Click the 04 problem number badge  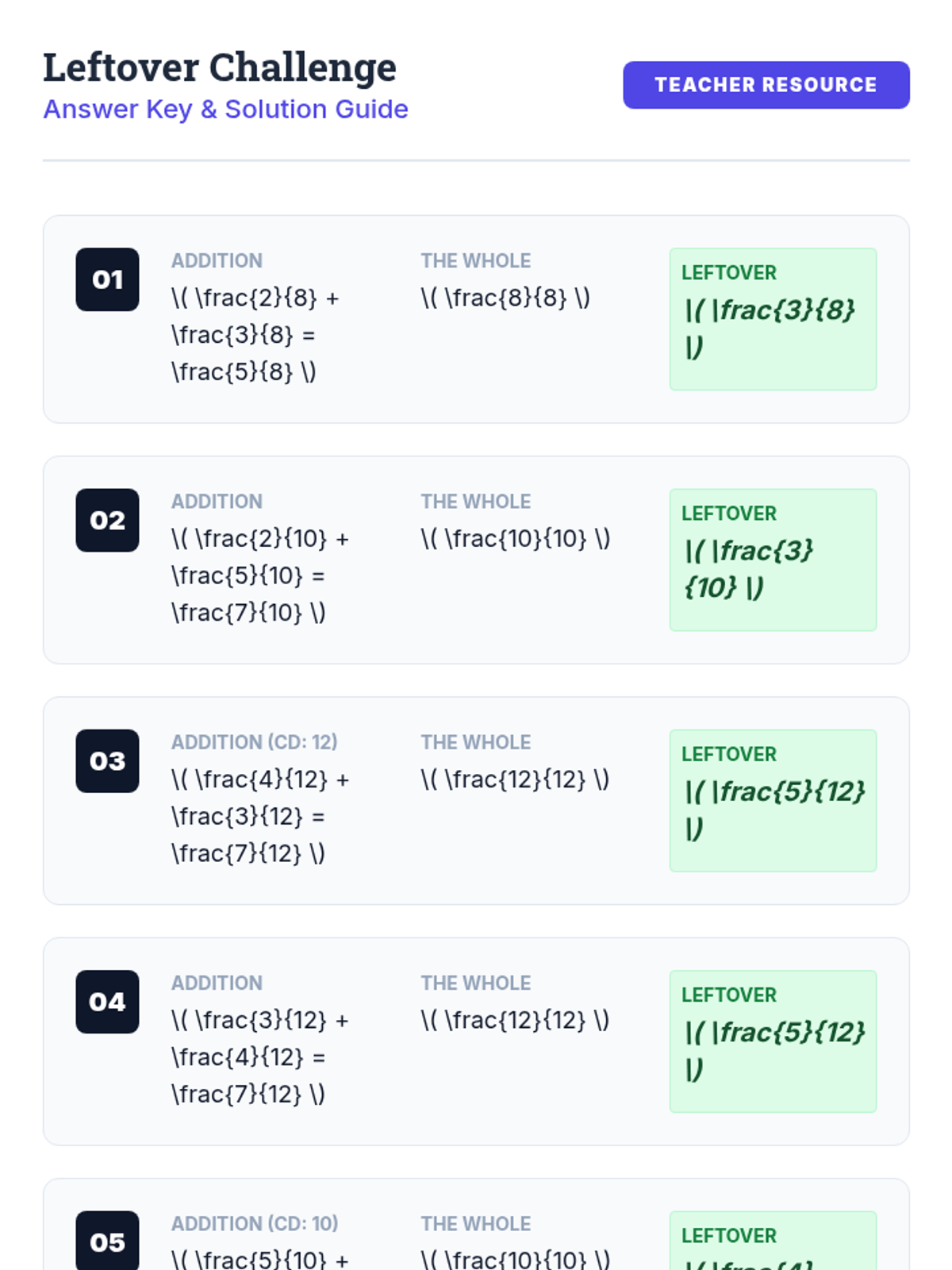click(107, 1002)
